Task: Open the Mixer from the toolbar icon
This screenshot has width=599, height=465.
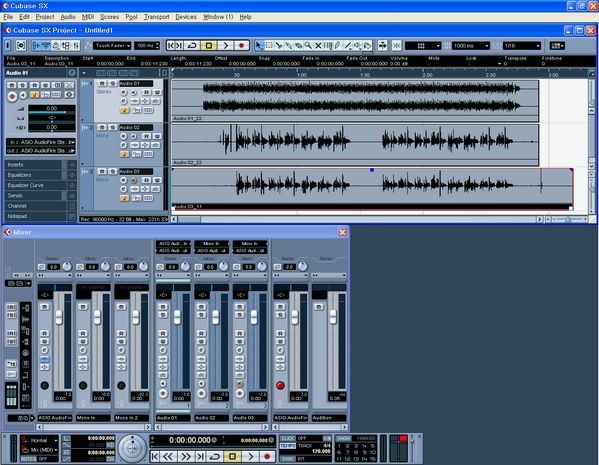Action: [76, 45]
